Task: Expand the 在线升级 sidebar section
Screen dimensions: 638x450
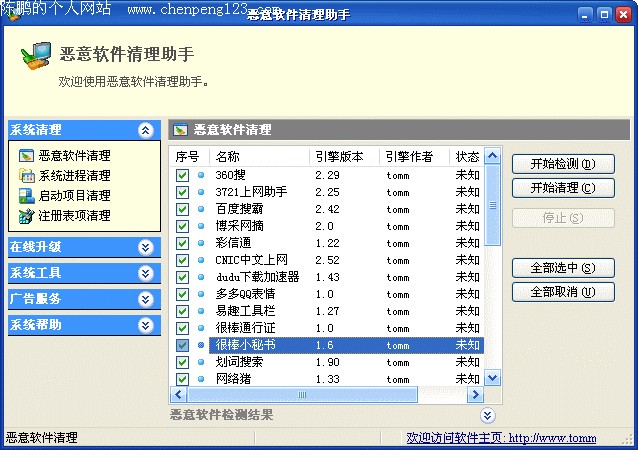Action: (146, 247)
